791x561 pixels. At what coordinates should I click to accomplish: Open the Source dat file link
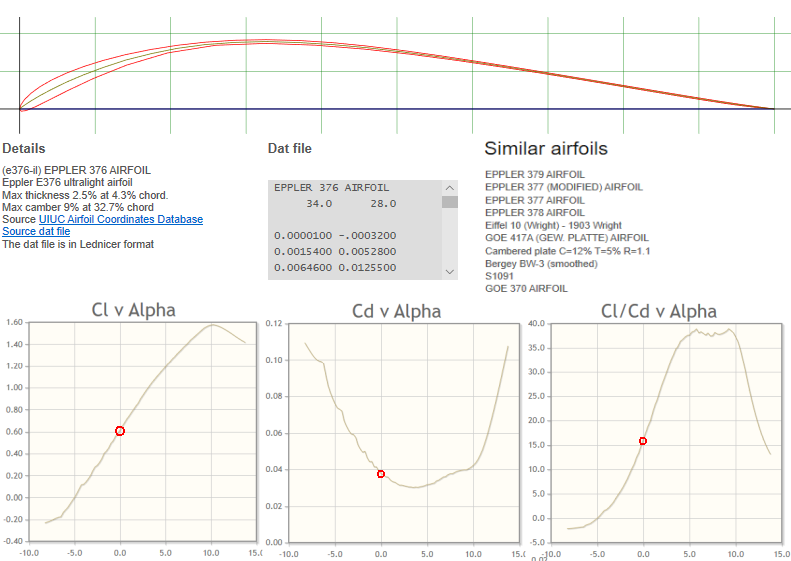point(36,231)
